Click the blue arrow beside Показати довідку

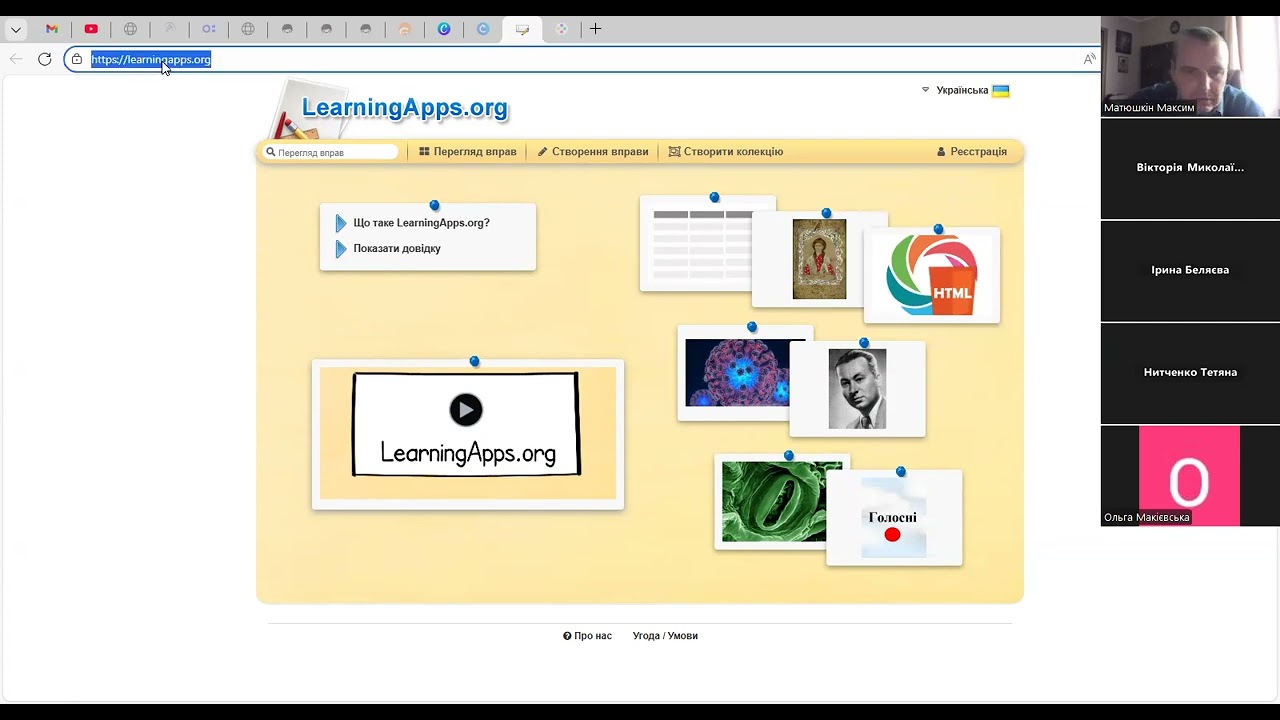pos(341,249)
